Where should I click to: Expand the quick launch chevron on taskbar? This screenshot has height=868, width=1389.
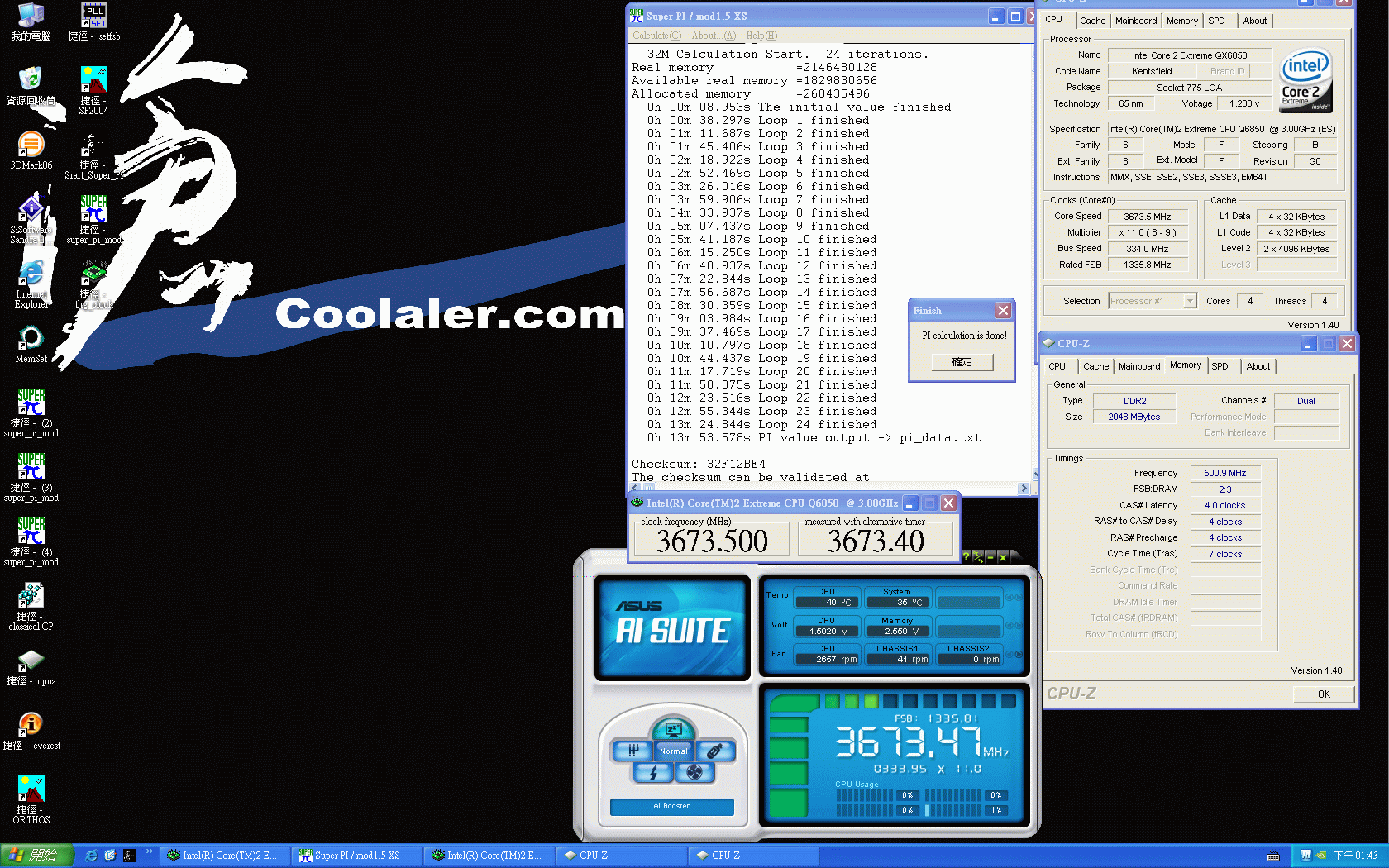click(x=150, y=851)
